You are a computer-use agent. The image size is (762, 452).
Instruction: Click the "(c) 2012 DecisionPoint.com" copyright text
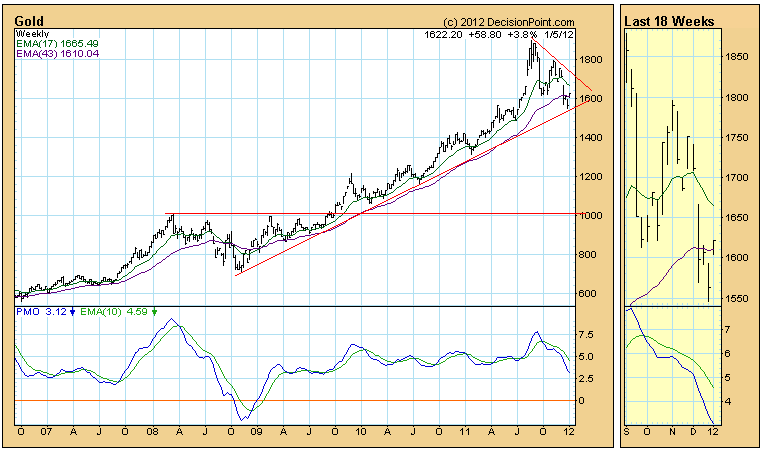tap(508, 22)
